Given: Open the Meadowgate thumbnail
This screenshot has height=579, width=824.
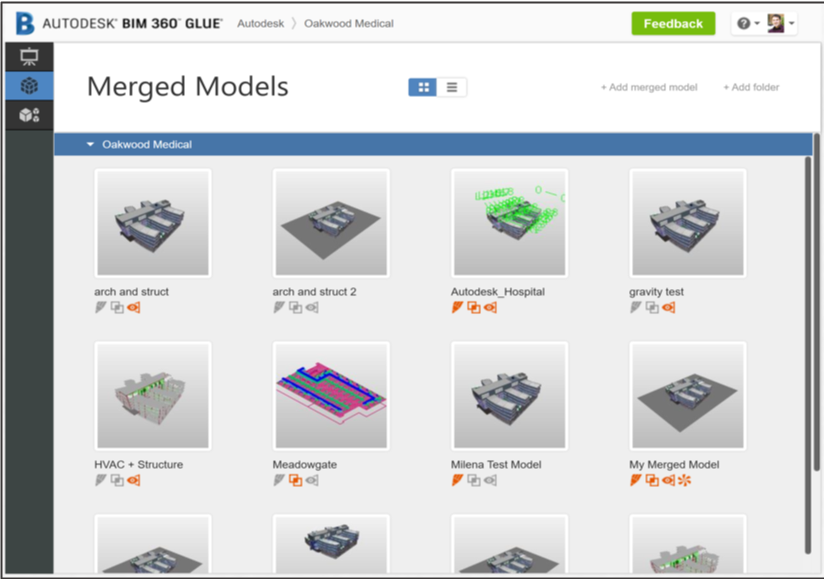Looking at the screenshot, I should tap(331, 396).
